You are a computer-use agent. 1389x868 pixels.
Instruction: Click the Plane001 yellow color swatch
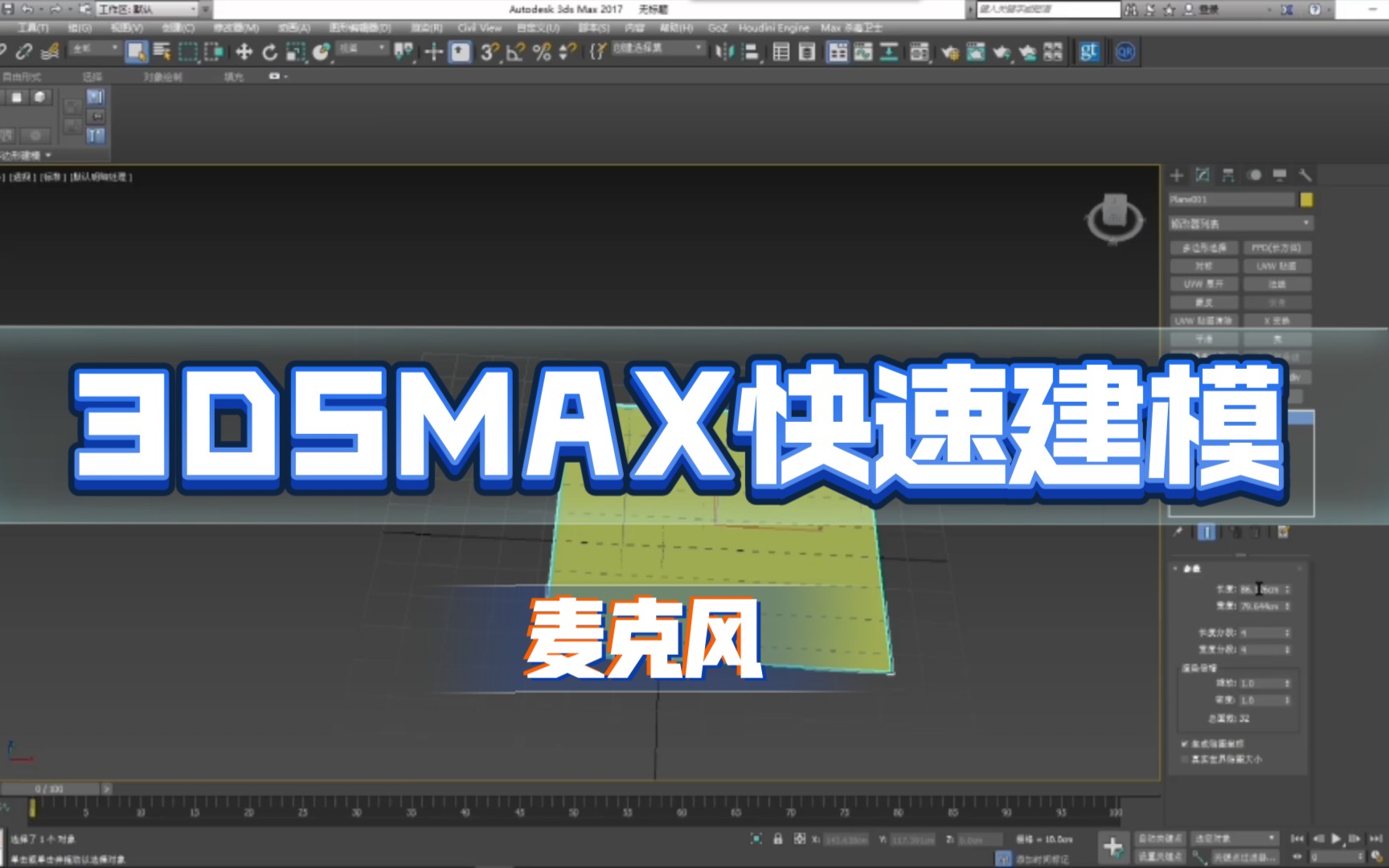tap(1306, 199)
